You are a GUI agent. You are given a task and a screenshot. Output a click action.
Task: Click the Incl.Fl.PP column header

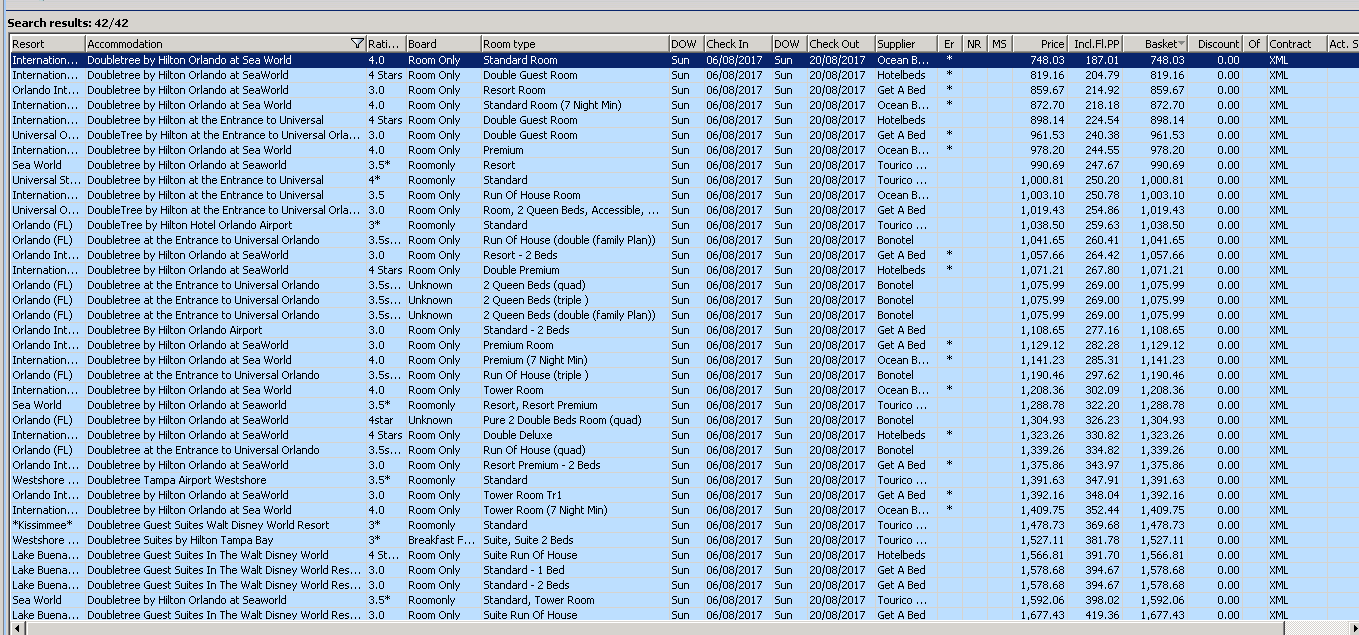click(1096, 44)
